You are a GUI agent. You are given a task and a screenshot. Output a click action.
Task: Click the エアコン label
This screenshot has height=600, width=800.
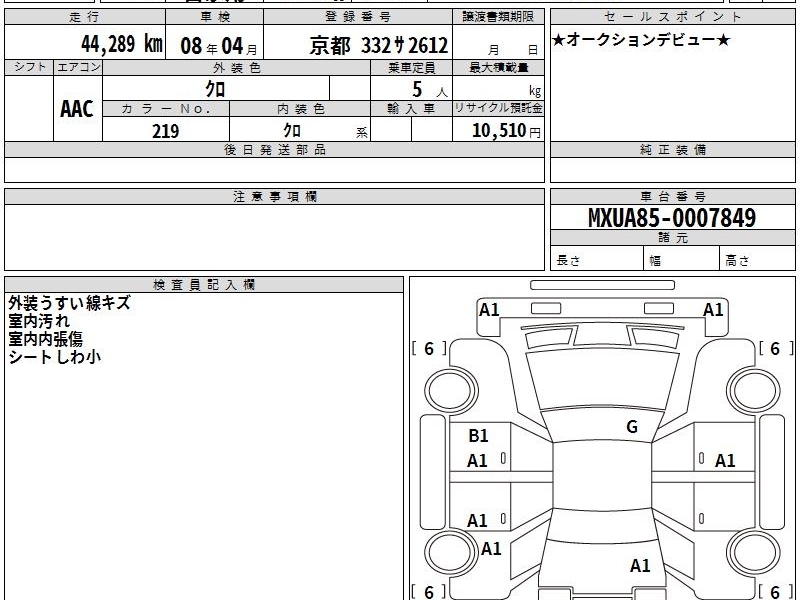click(78, 67)
